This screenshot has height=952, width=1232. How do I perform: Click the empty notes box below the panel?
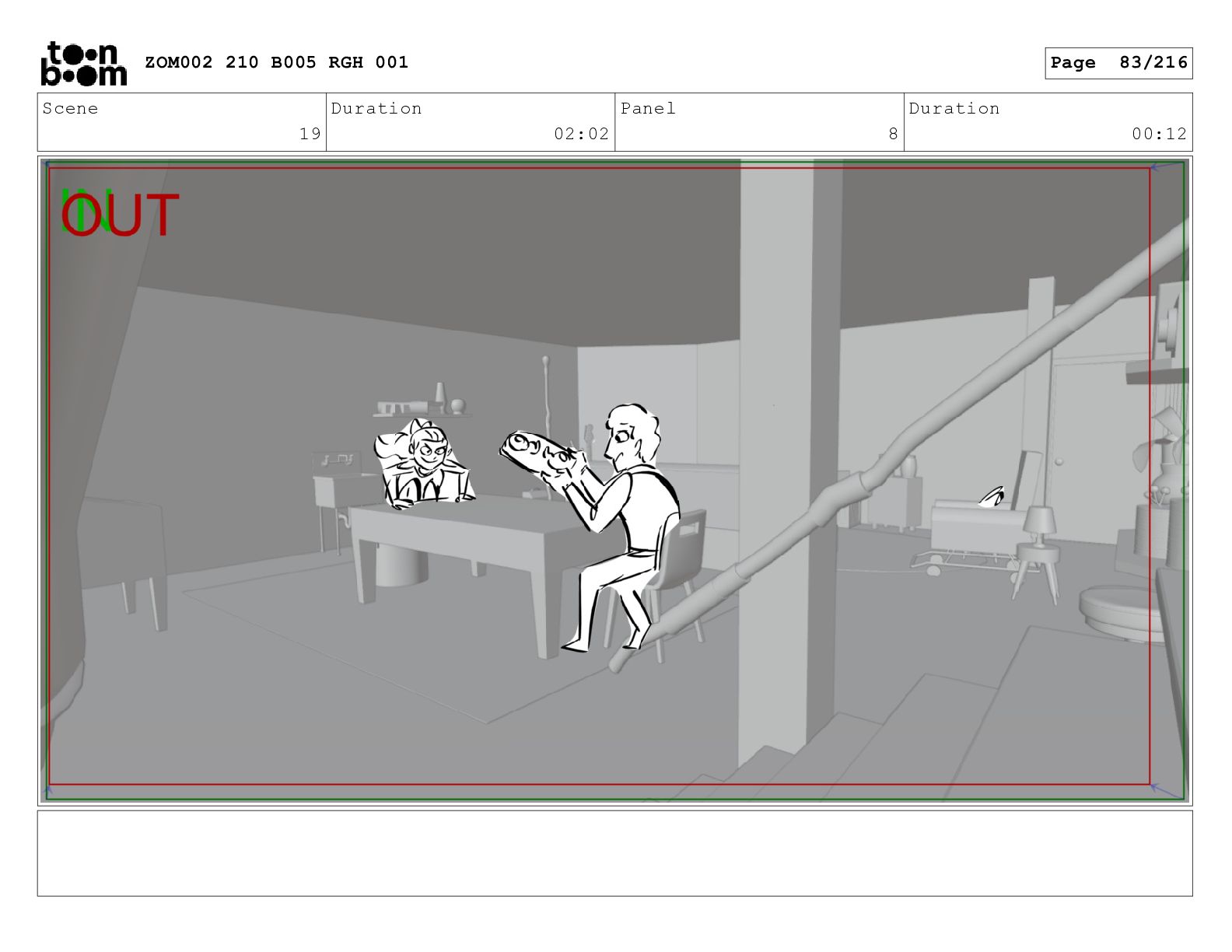[614, 853]
